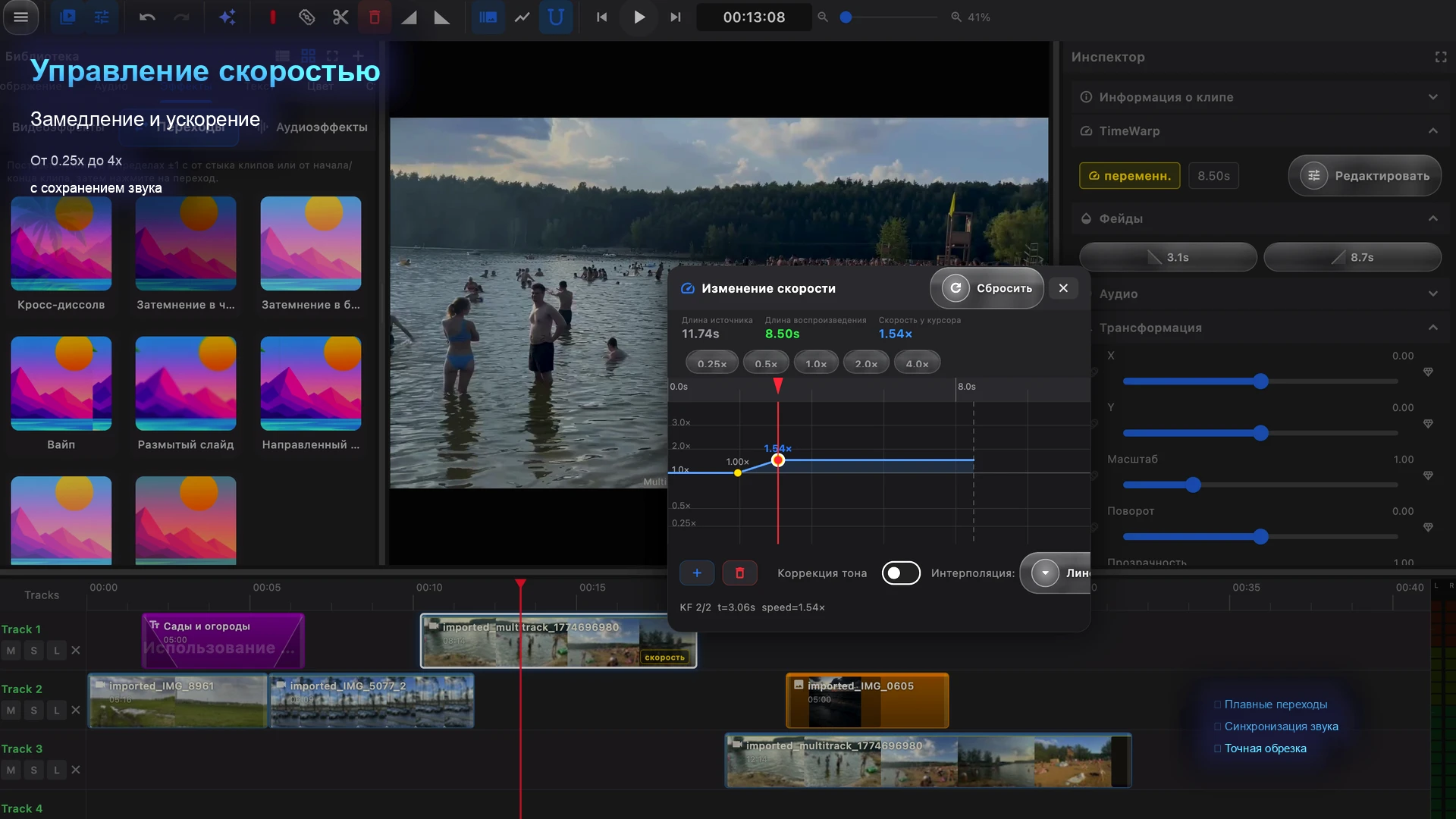
Task: Toggle the keyframe diamond for Масштаб
Action: pos(1428,475)
